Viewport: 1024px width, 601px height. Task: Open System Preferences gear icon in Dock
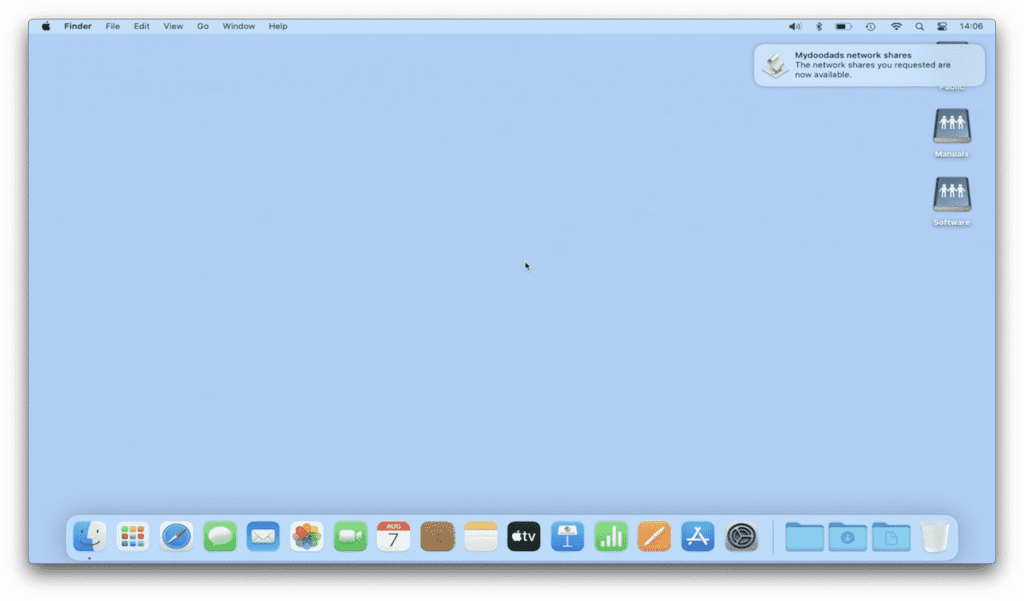click(x=741, y=536)
